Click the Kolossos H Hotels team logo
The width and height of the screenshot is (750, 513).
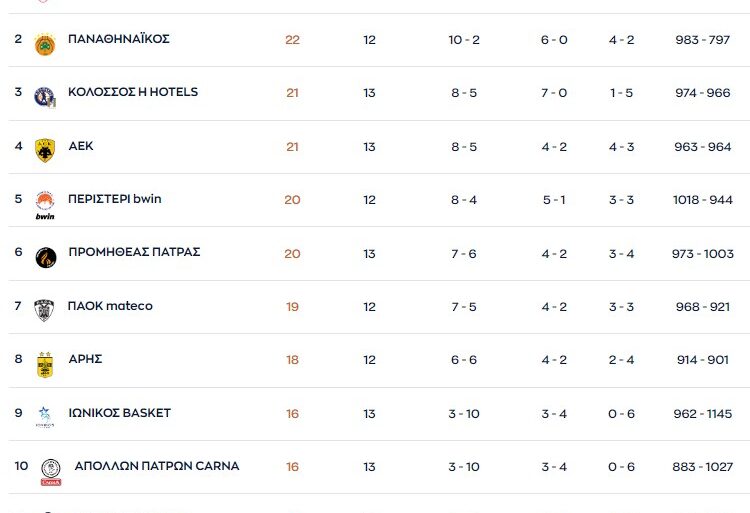pos(44,97)
